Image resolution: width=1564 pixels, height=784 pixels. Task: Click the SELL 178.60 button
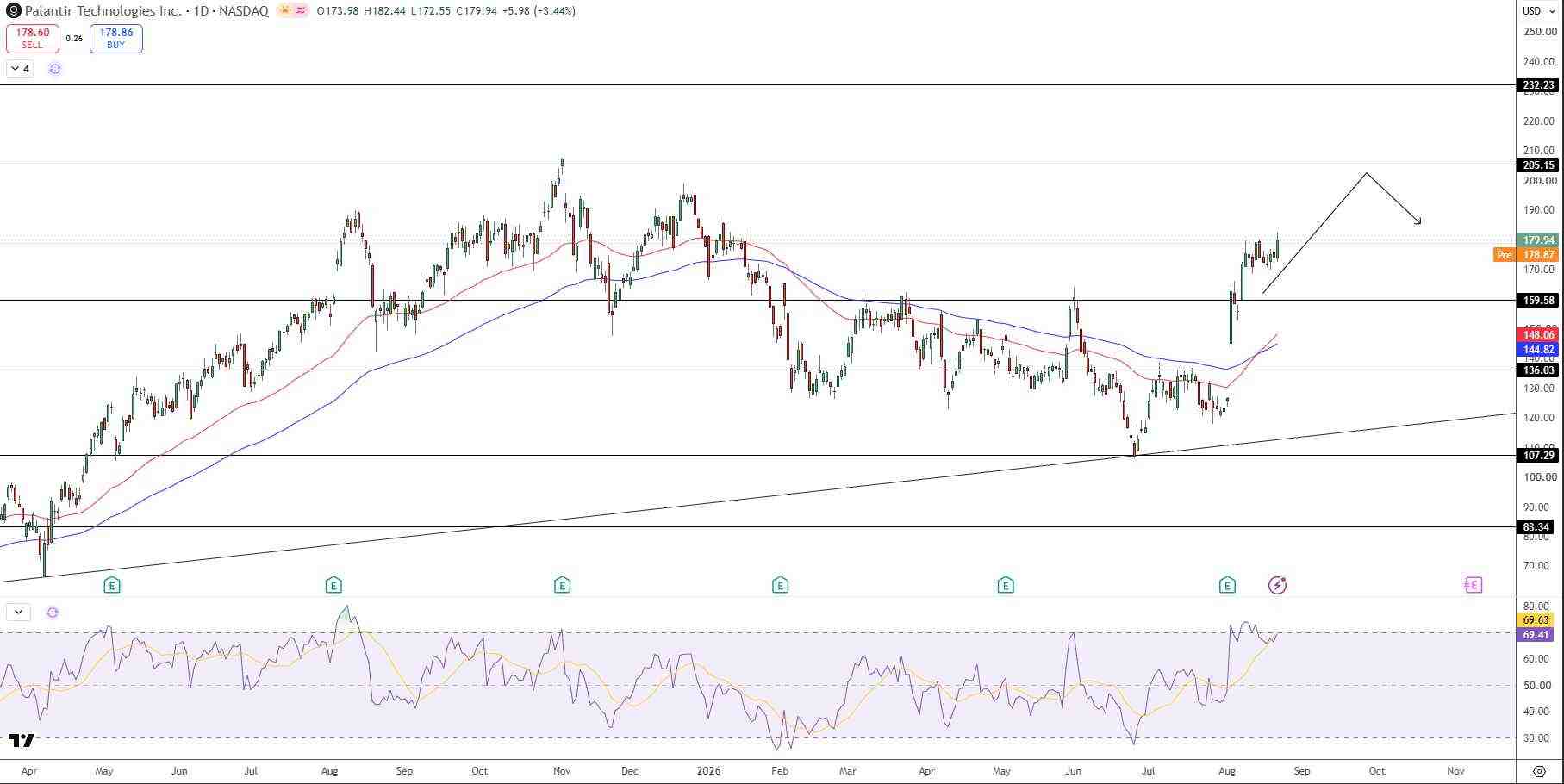[x=33, y=39]
